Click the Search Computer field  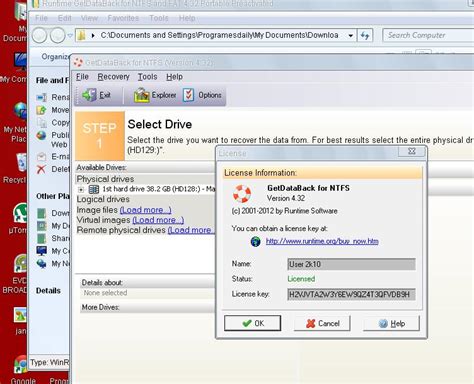[x=429, y=35]
